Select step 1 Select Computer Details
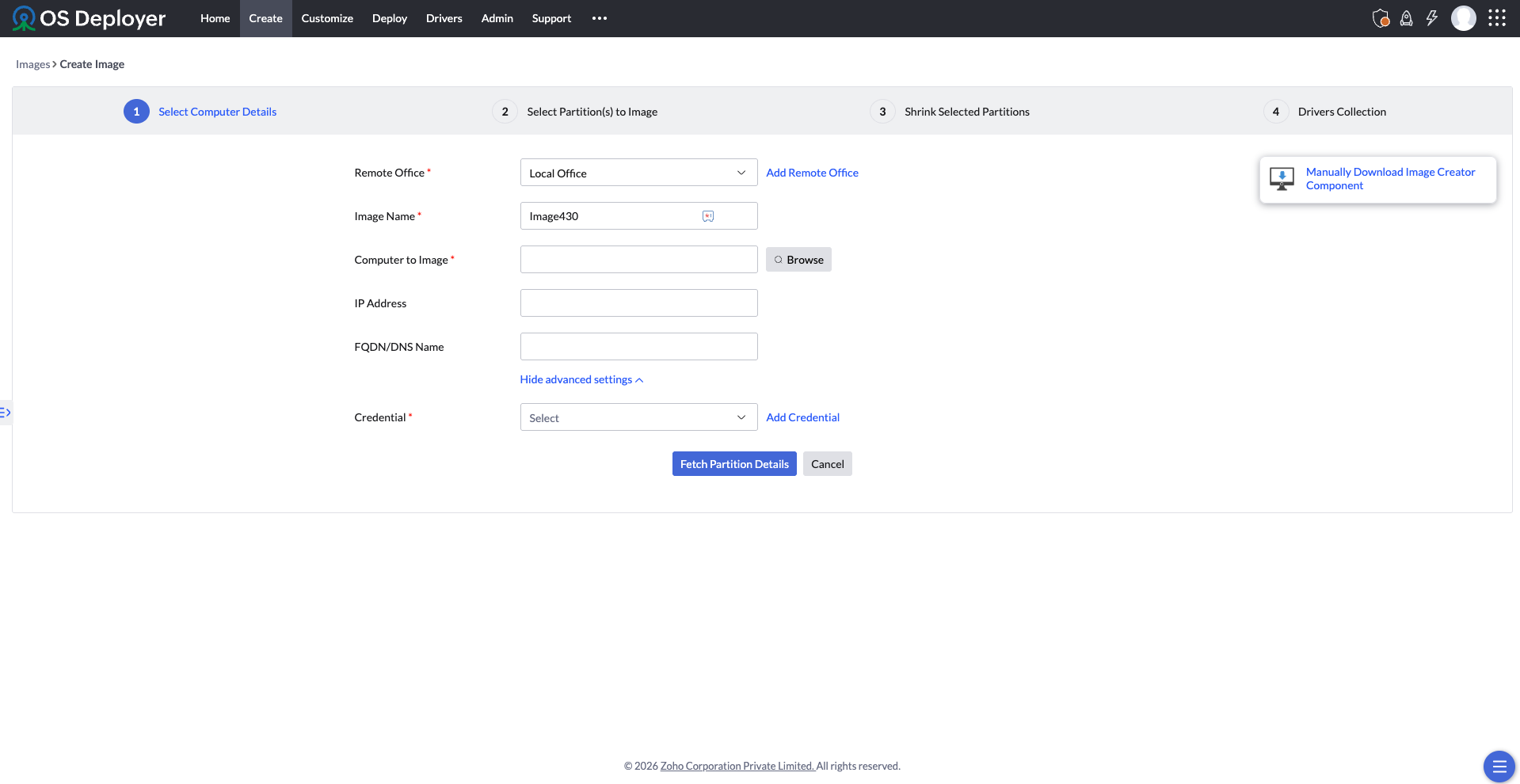This screenshot has width=1520, height=784. [x=200, y=112]
